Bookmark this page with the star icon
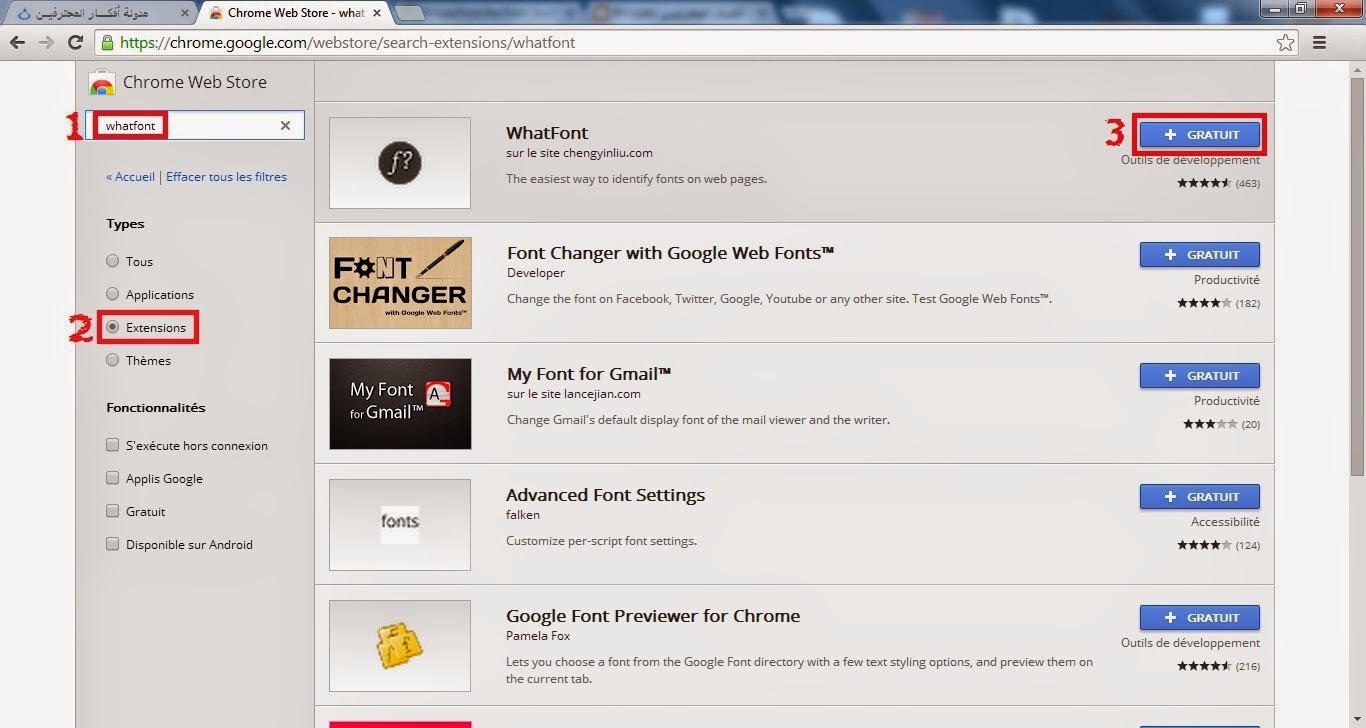 coord(1286,43)
